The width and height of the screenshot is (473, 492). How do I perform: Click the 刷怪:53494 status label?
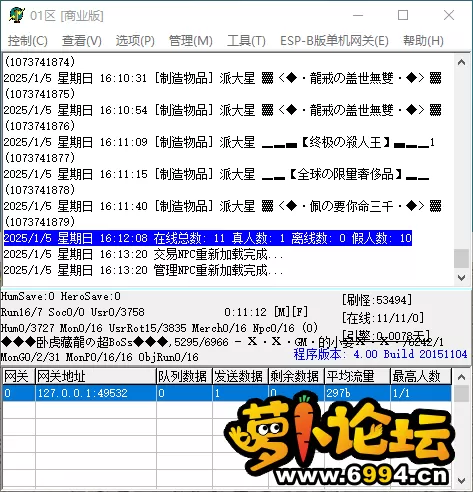point(377,300)
